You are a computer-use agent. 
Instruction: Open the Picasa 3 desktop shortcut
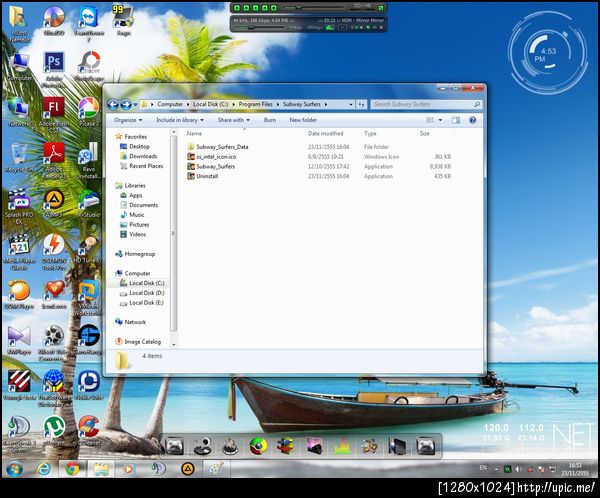point(89,112)
